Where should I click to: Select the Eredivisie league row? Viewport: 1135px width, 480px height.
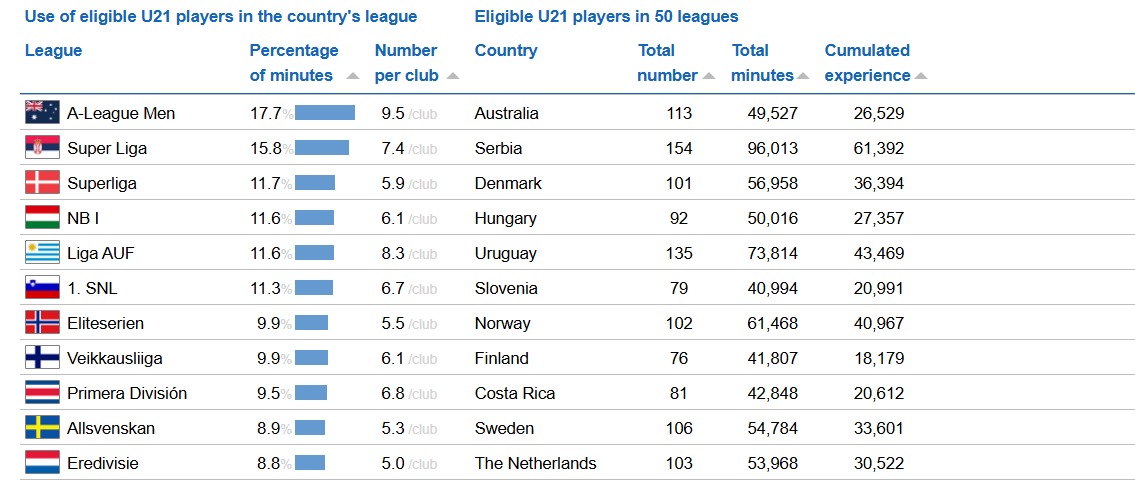coord(103,463)
